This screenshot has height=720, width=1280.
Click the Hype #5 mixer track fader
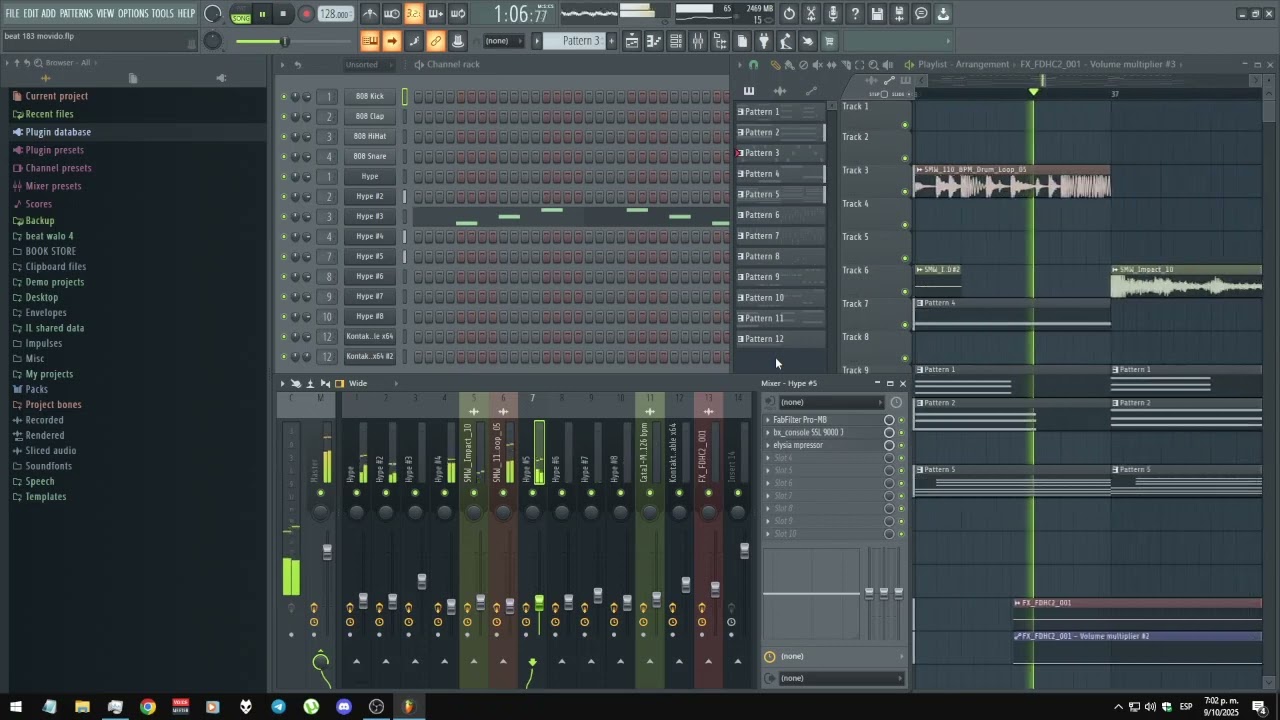point(539,603)
